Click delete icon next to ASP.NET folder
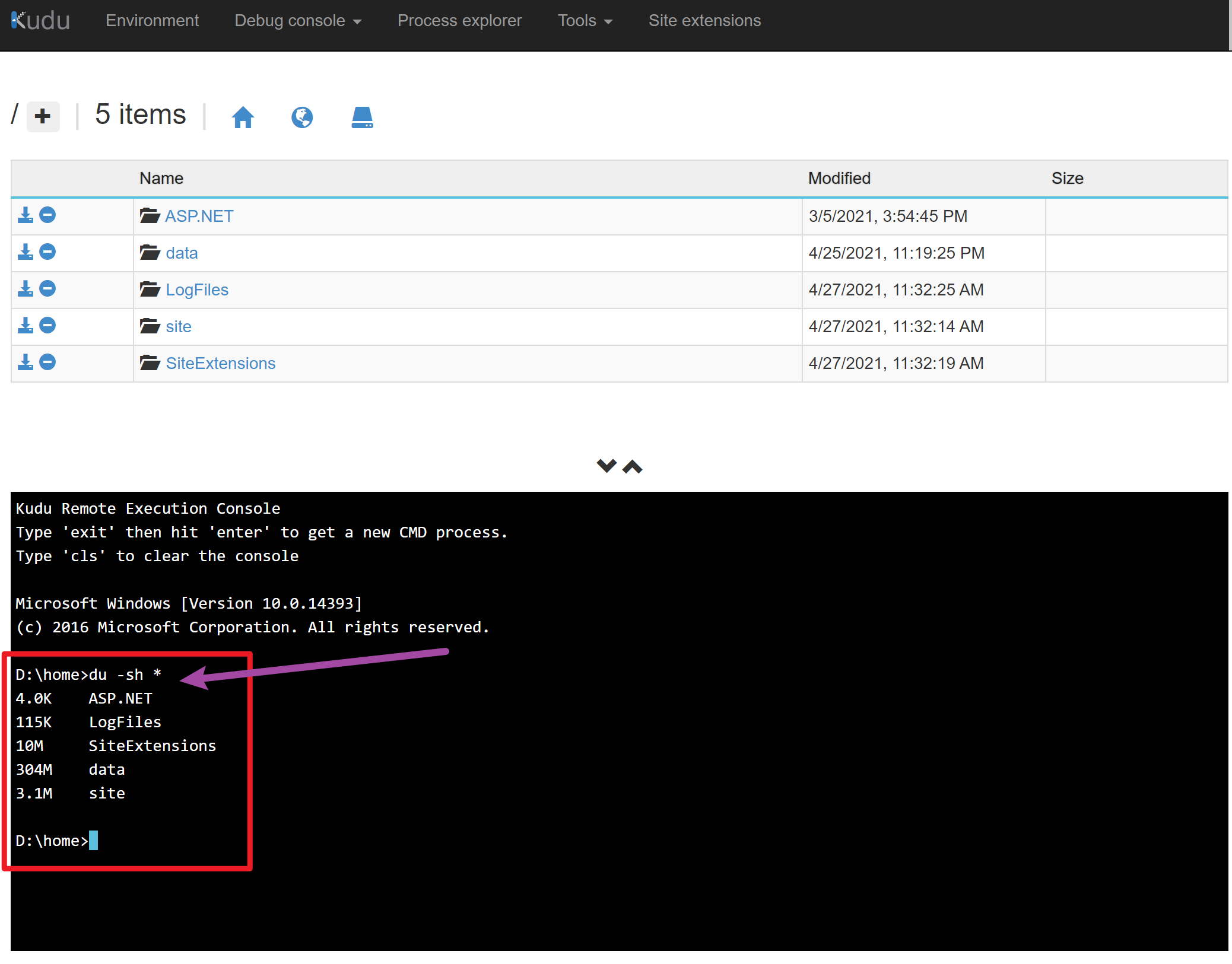 (x=50, y=216)
